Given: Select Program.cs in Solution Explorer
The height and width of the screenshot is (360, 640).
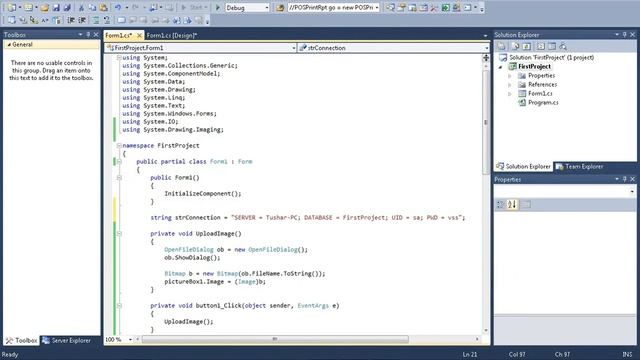Looking at the screenshot, I should 543,103.
